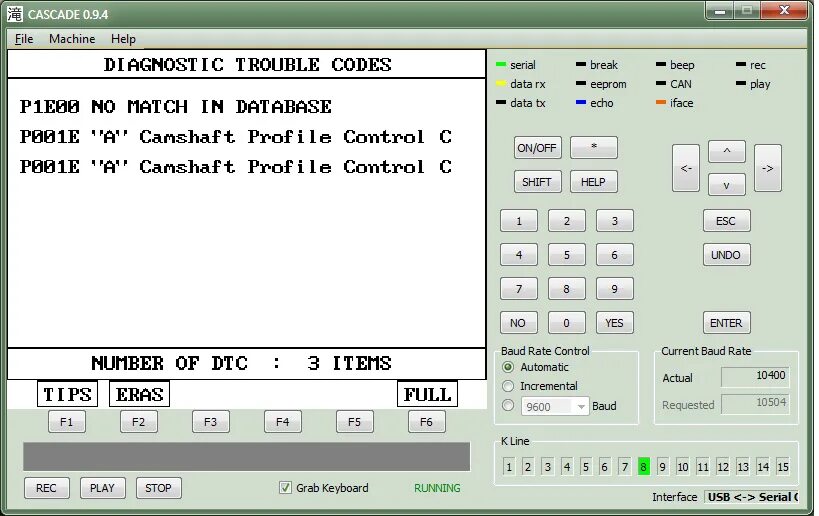
Task: Click the right arrow navigation button
Action: 768,168
